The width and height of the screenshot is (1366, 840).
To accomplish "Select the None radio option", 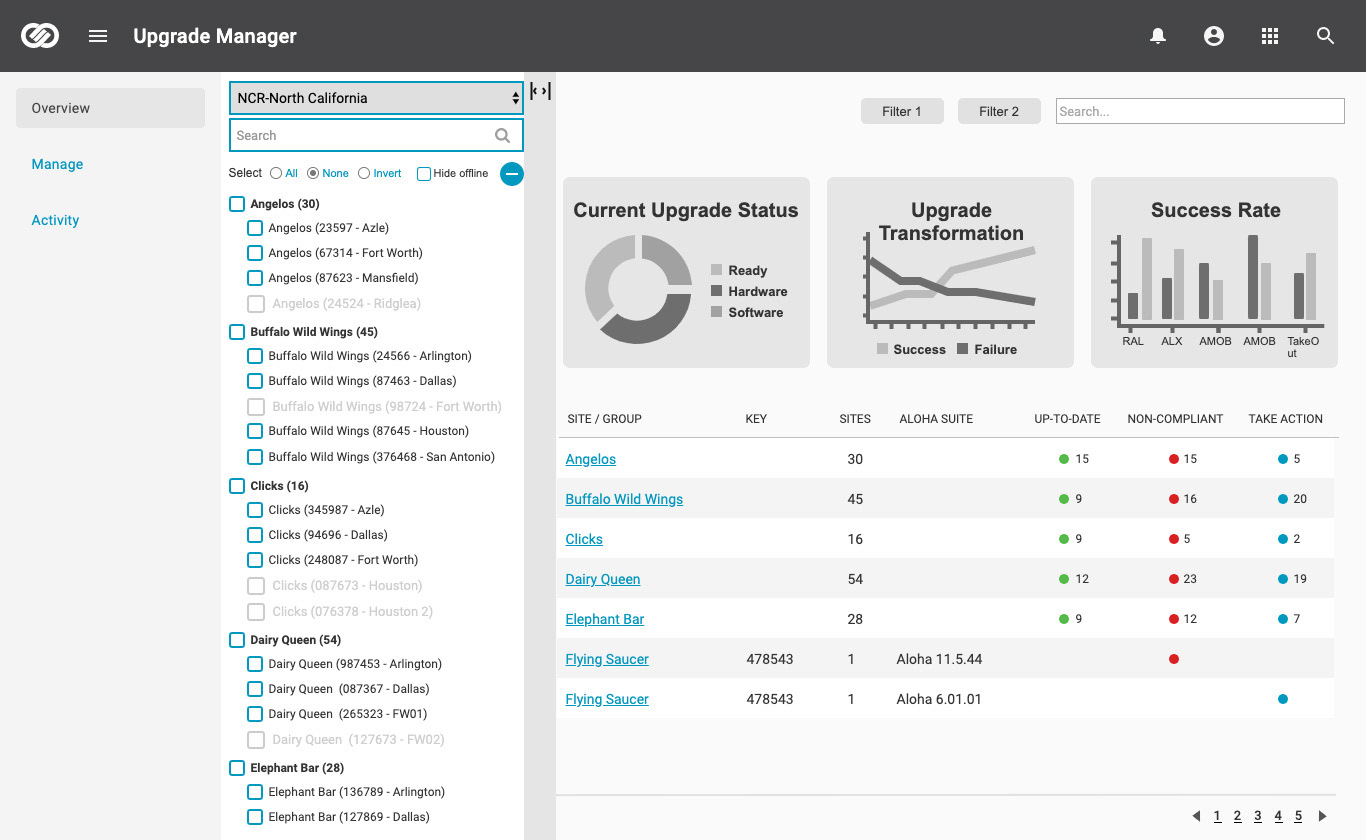I will coord(313,173).
